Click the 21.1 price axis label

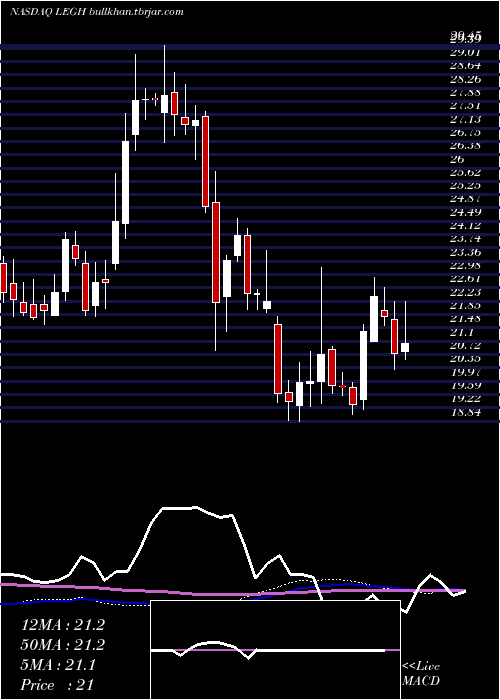[x=462, y=332]
